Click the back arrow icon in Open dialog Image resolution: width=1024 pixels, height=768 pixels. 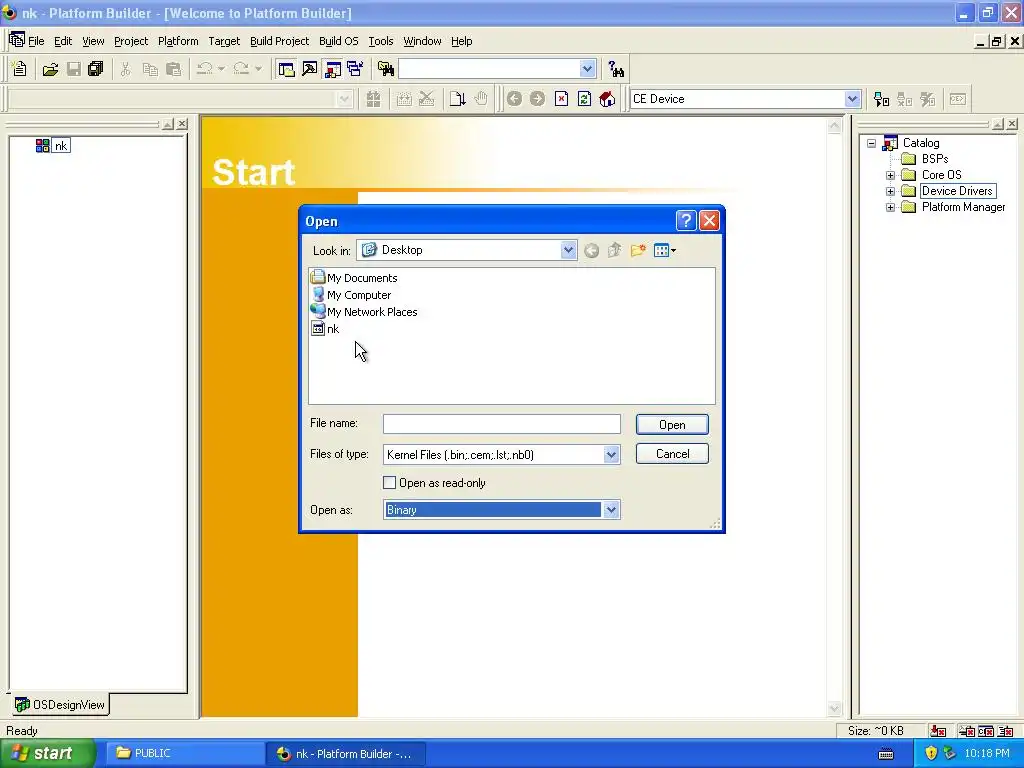(592, 250)
